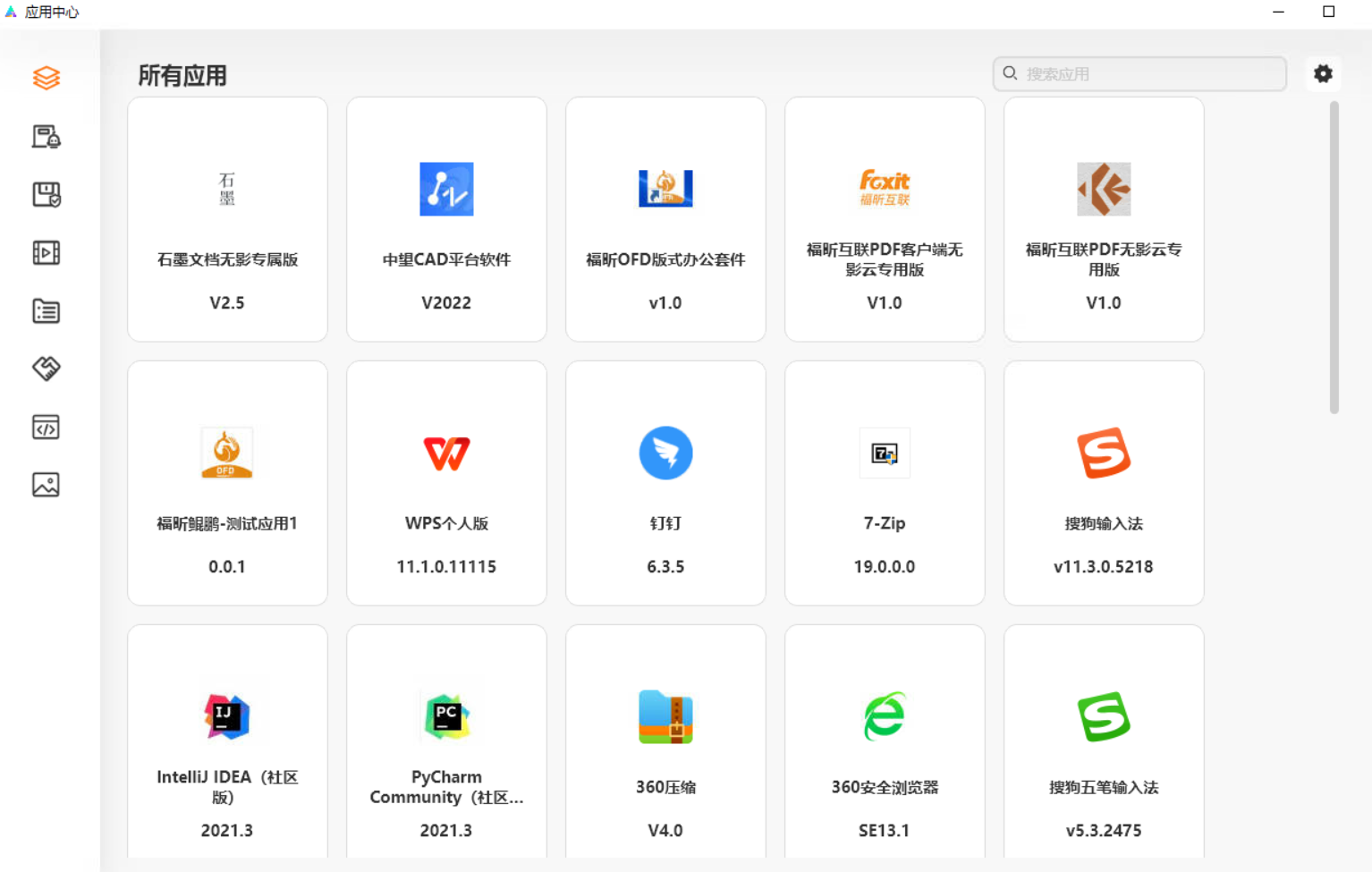The width and height of the screenshot is (1372, 872).
Task: Click the WPS个人版 label
Action: pyautogui.click(x=446, y=523)
